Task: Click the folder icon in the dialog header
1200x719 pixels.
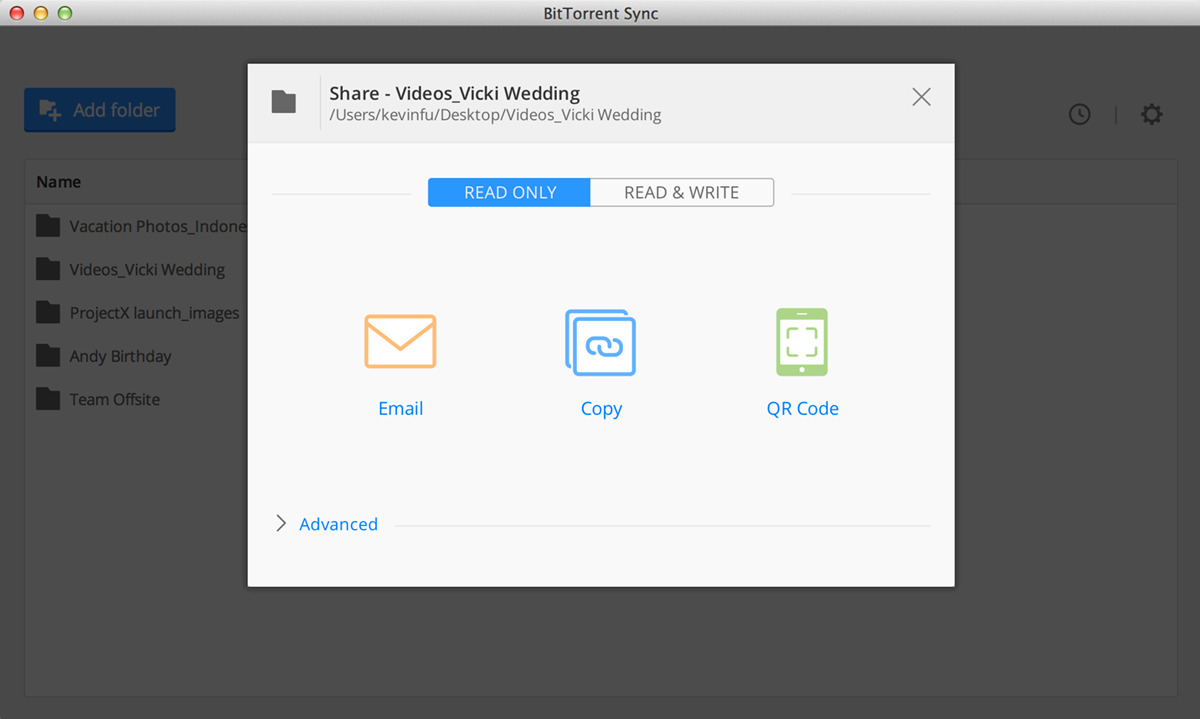Action: click(x=284, y=101)
